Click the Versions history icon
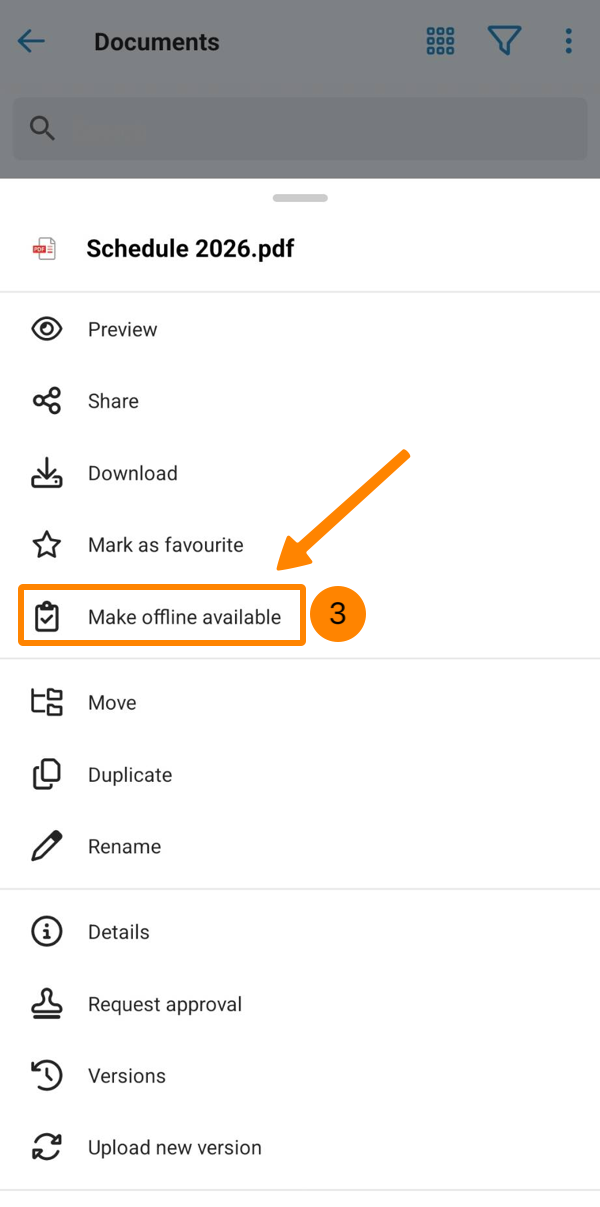Image resolution: width=600 pixels, height=1207 pixels. tap(46, 1075)
